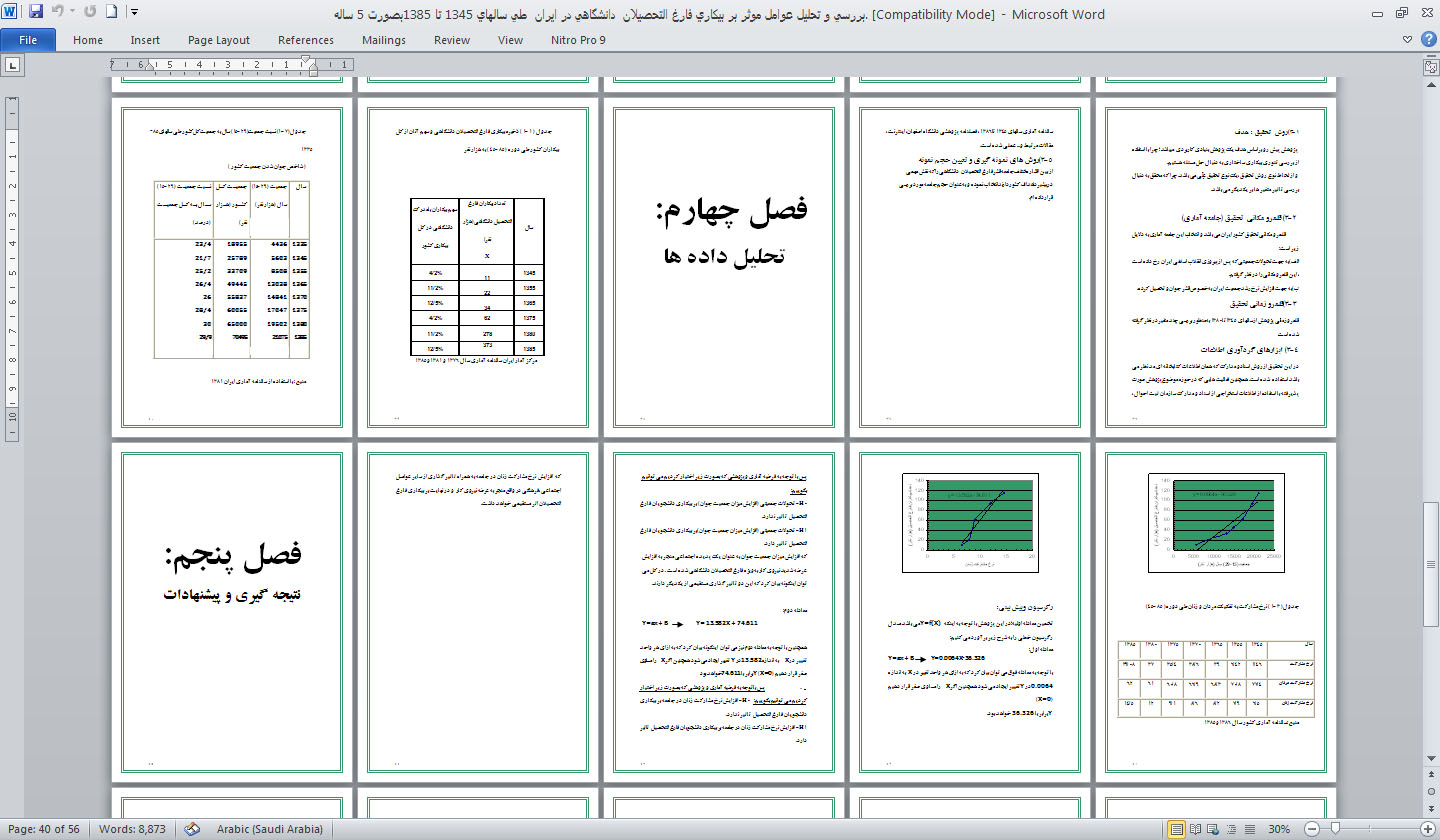1440x840 pixels.
Task: Click the 30% zoom level button
Action: pyautogui.click(x=1279, y=829)
